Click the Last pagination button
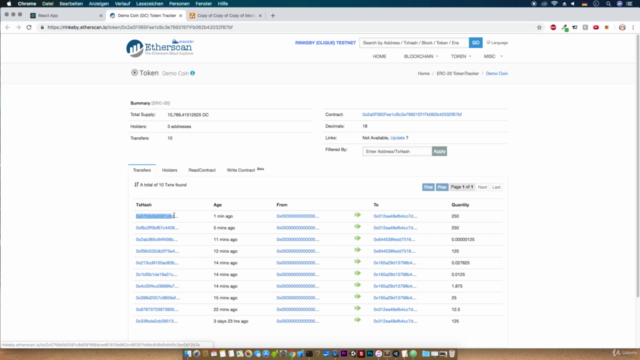Viewport: 640px width, 360px height. pyautogui.click(x=496, y=187)
